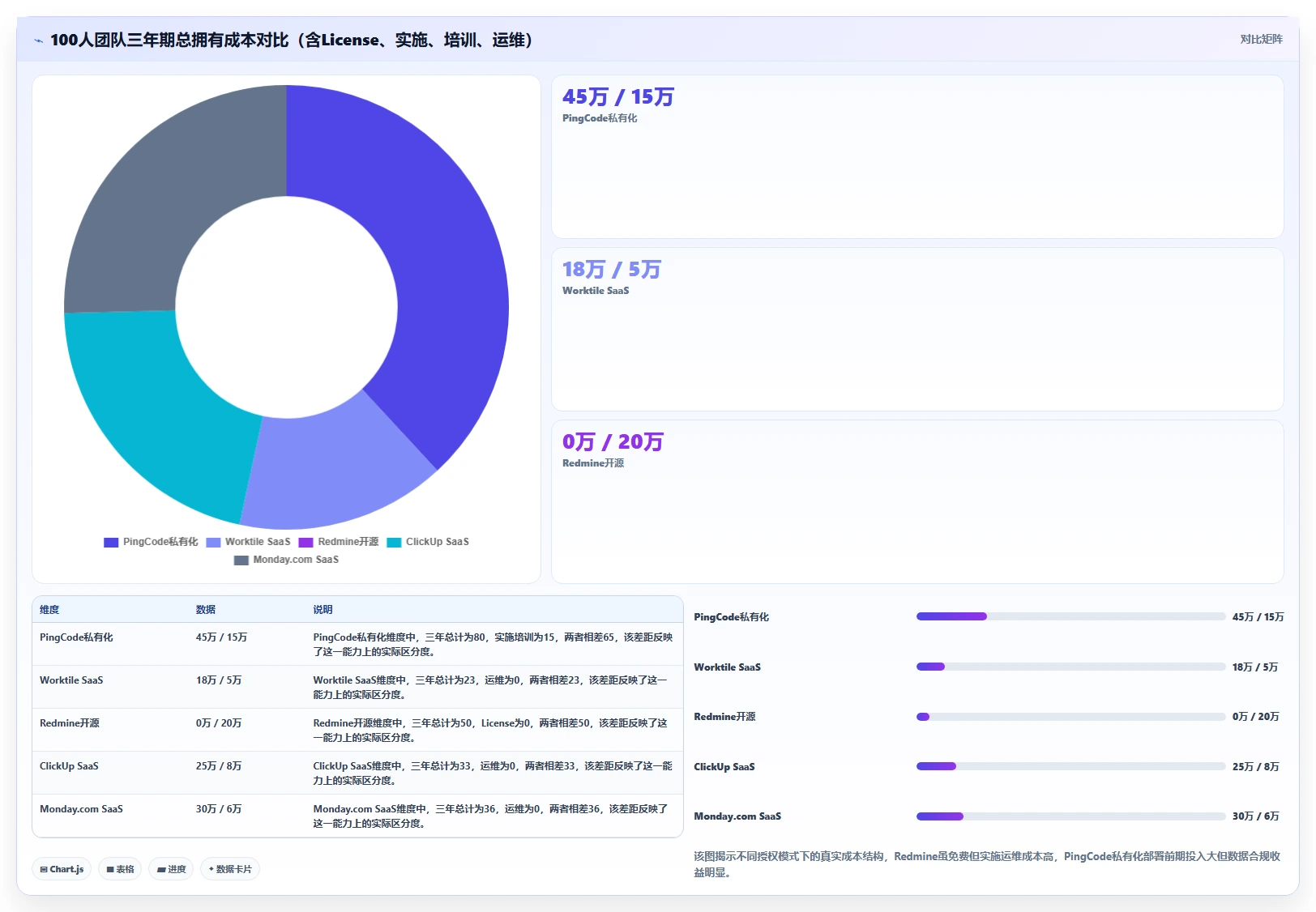Click the cyan ClickUp donut segment
The width and height of the screenshot is (1316, 912).
point(154,413)
